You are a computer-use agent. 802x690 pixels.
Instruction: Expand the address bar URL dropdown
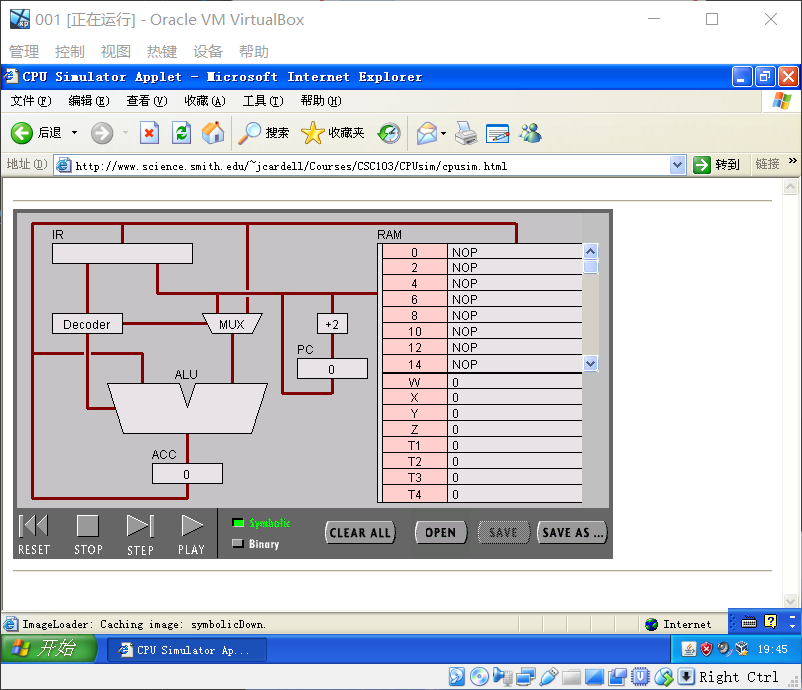(x=677, y=165)
